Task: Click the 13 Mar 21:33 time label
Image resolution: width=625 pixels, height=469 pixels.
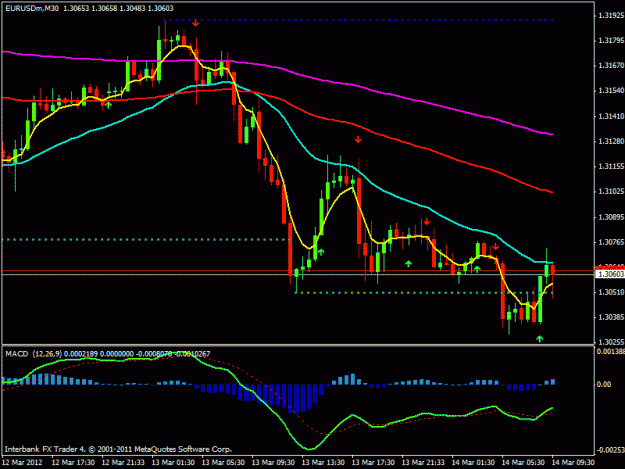Action: (x=423, y=463)
